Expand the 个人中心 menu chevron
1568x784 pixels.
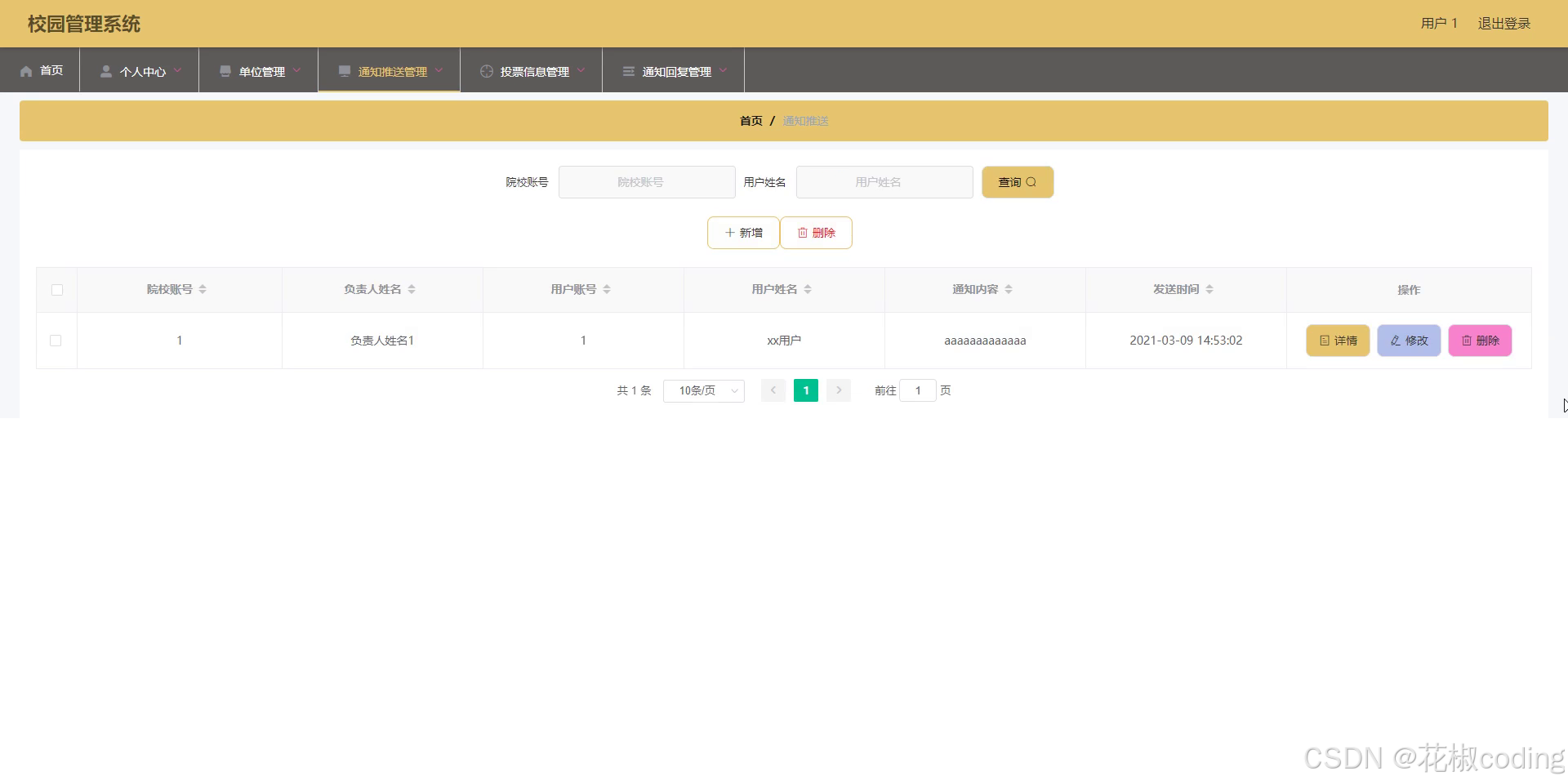[177, 70]
